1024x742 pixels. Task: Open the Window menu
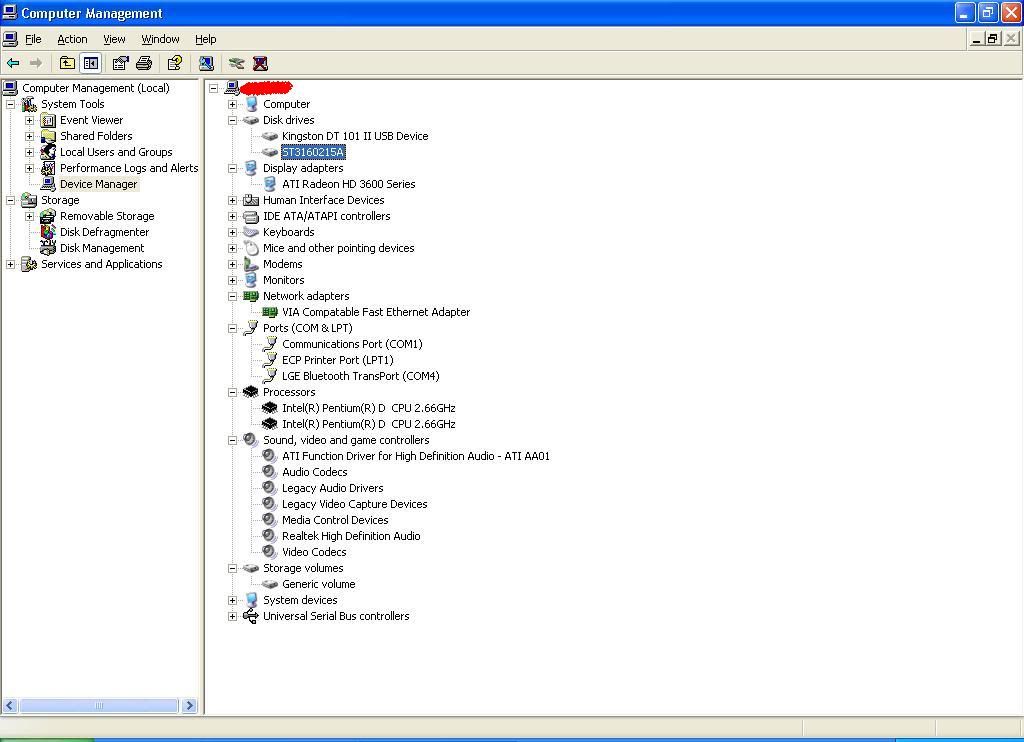(x=161, y=39)
